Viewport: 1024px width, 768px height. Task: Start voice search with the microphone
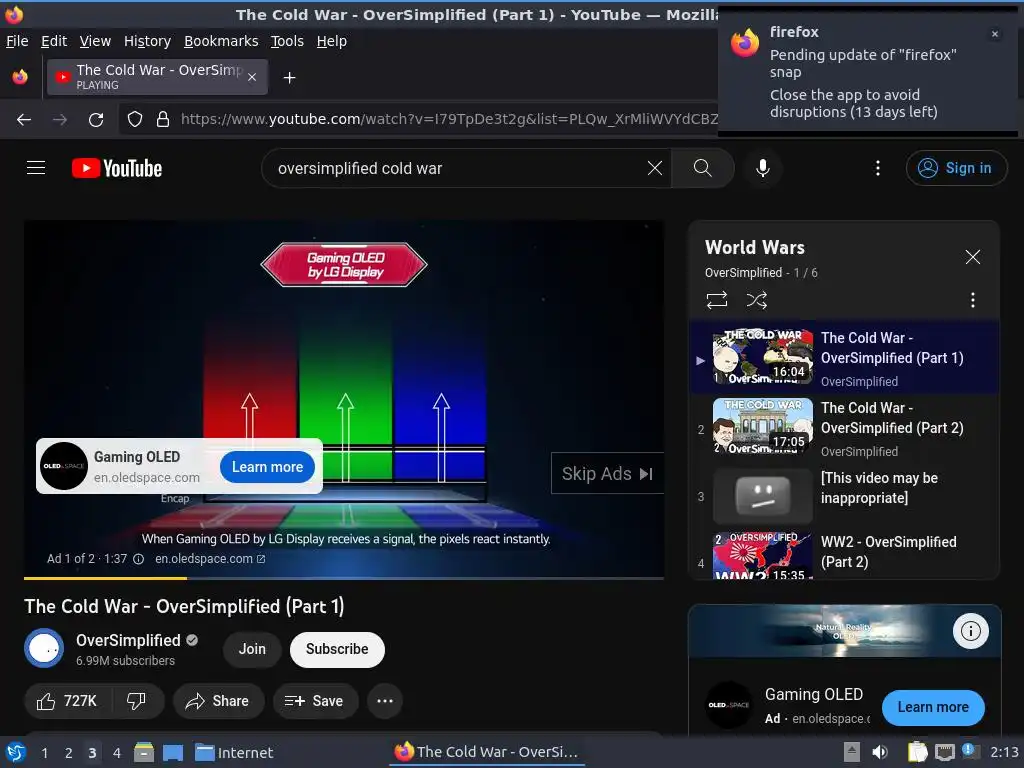[x=762, y=168]
